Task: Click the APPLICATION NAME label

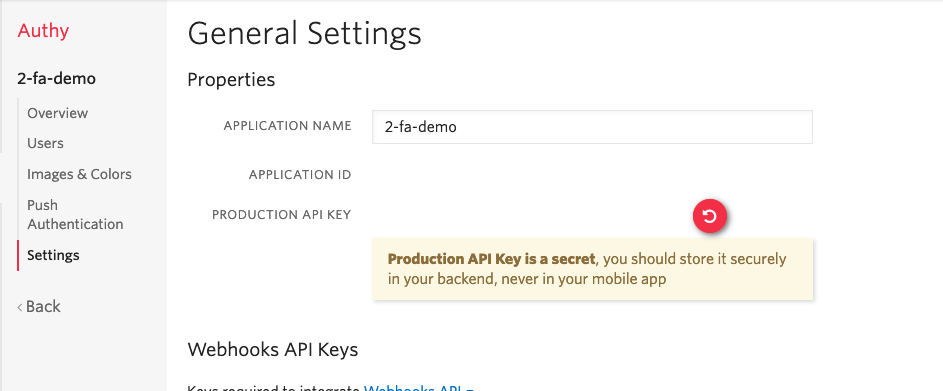Action: click(x=287, y=126)
